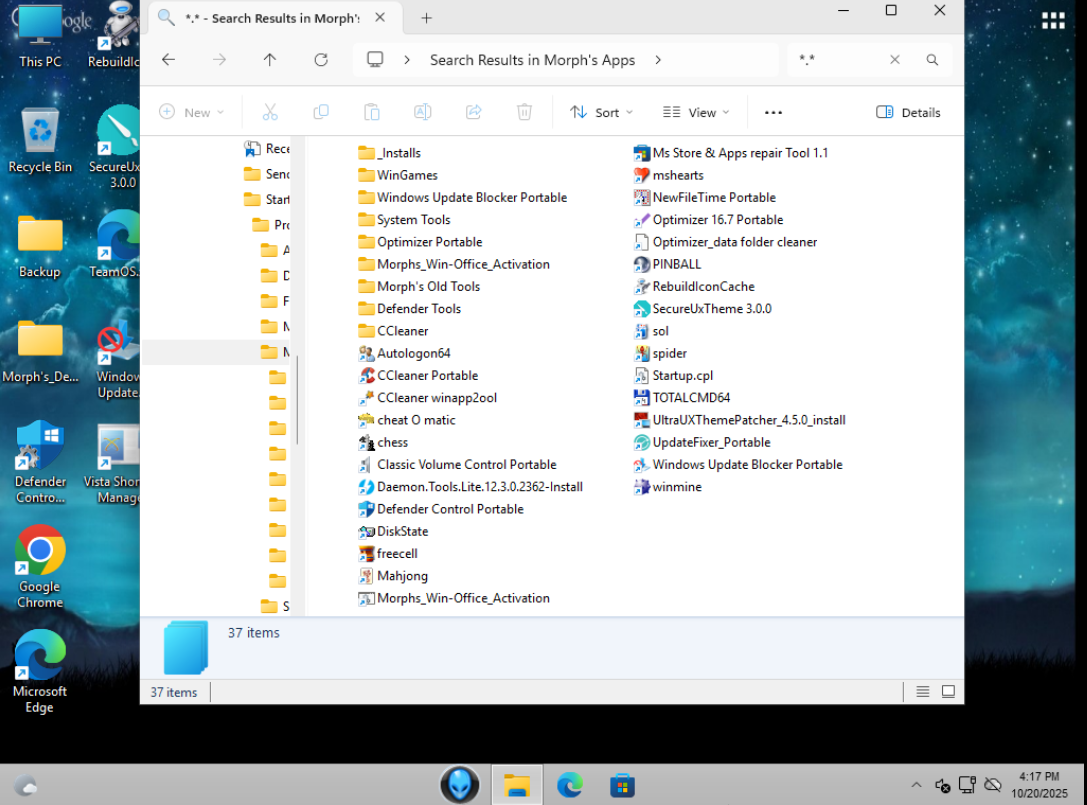This screenshot has height=805, width=1087.
Task: Open the See more options menu
Action: click(x=773, y=113)
